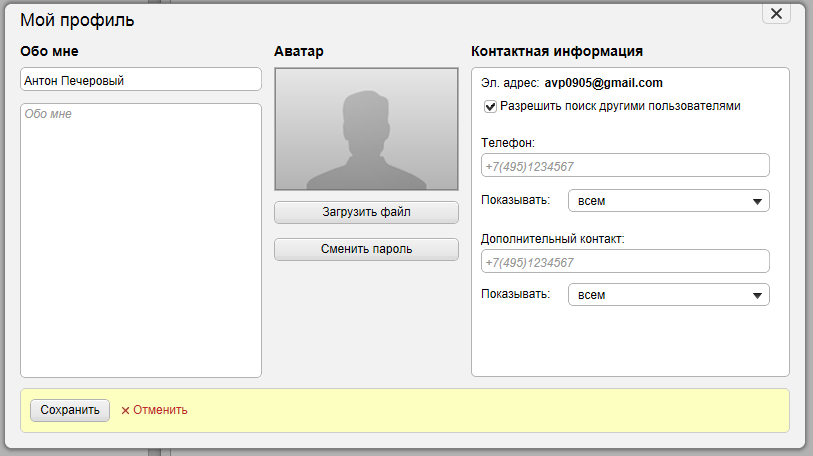Click the bold Обо мне section heading
The height and width of the screenshot is (456, 813).
49,51
